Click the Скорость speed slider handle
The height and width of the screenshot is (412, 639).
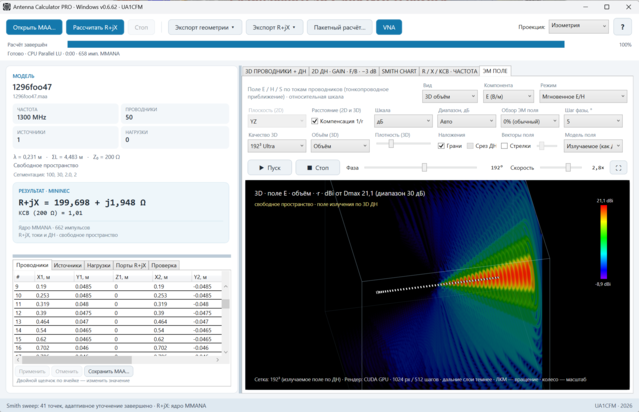coord(568,167)
